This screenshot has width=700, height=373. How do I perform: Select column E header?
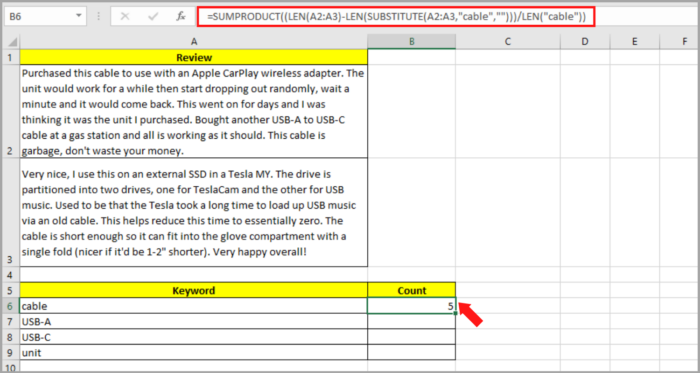click(x=634, y=42)
